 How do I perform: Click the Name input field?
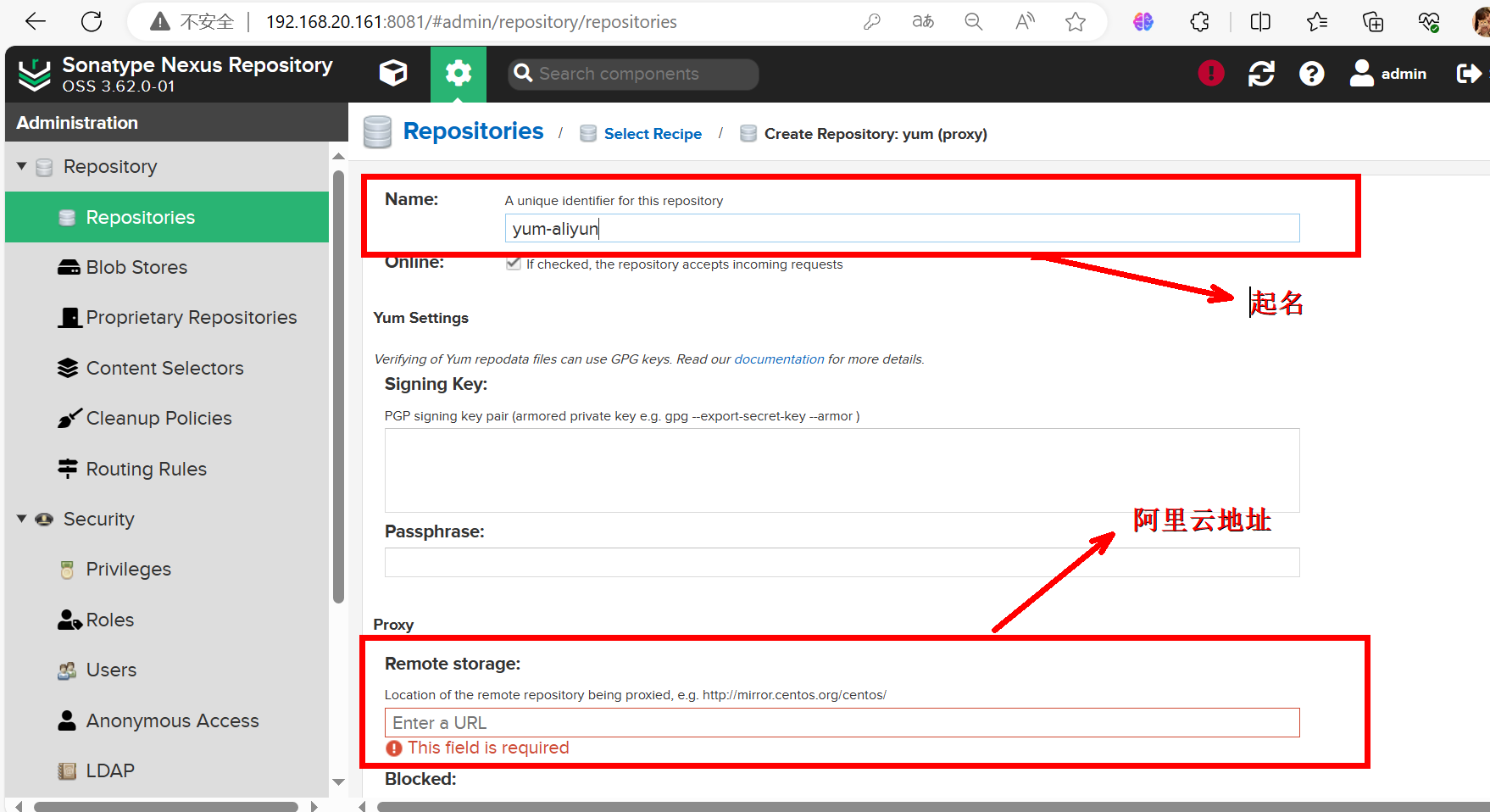(902, 228)
